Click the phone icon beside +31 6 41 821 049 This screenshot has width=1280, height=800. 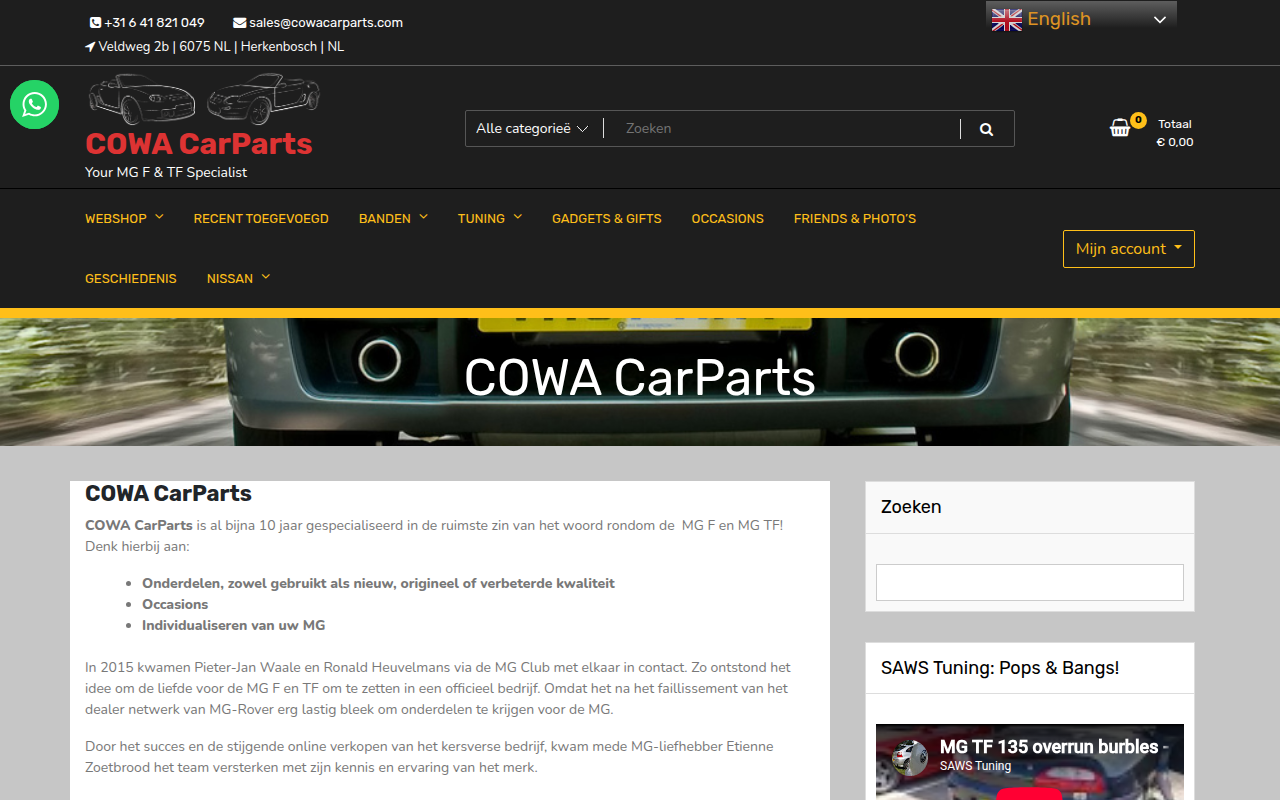(95, 22)
